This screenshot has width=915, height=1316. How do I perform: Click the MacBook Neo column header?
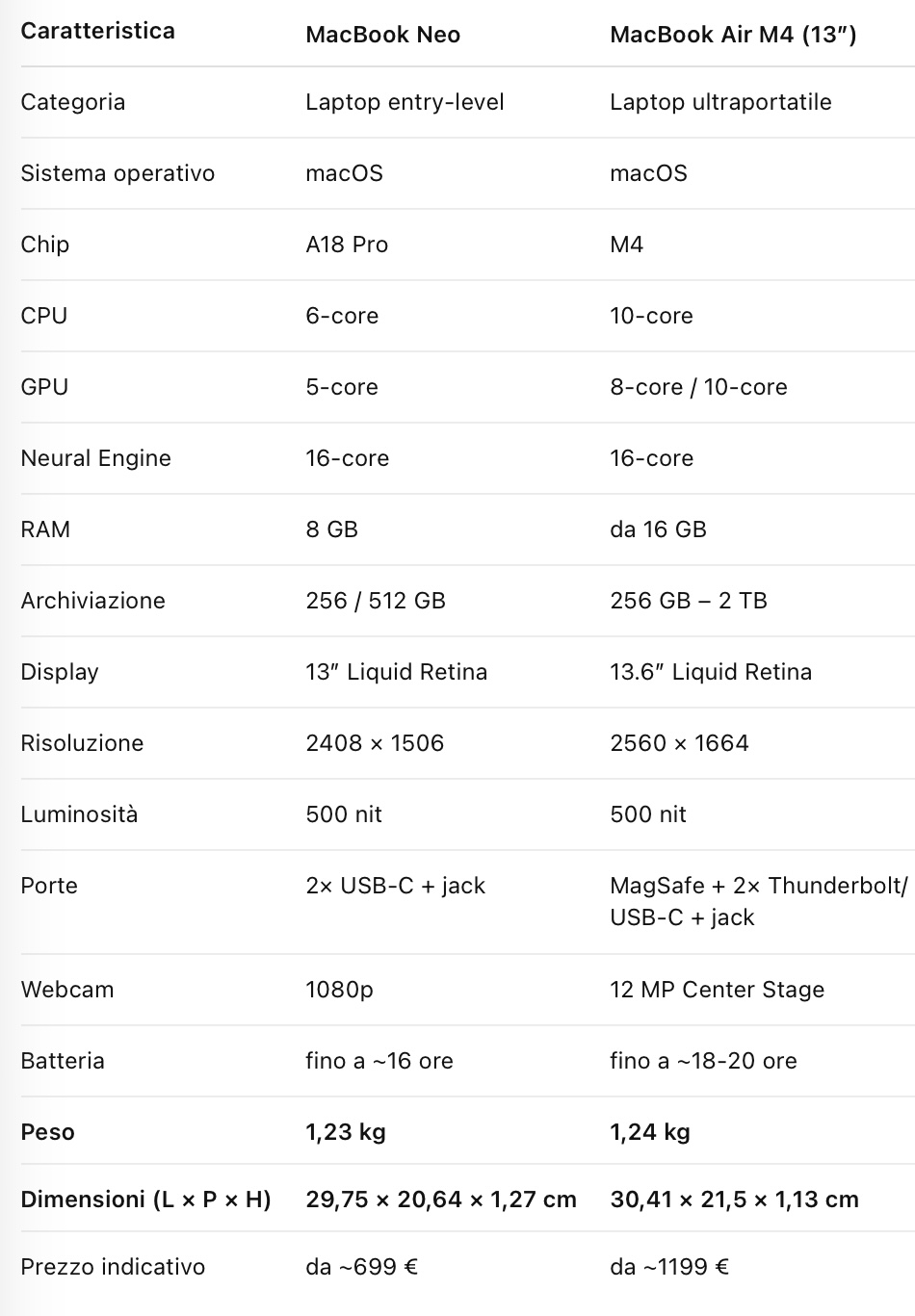pos(382,35)
